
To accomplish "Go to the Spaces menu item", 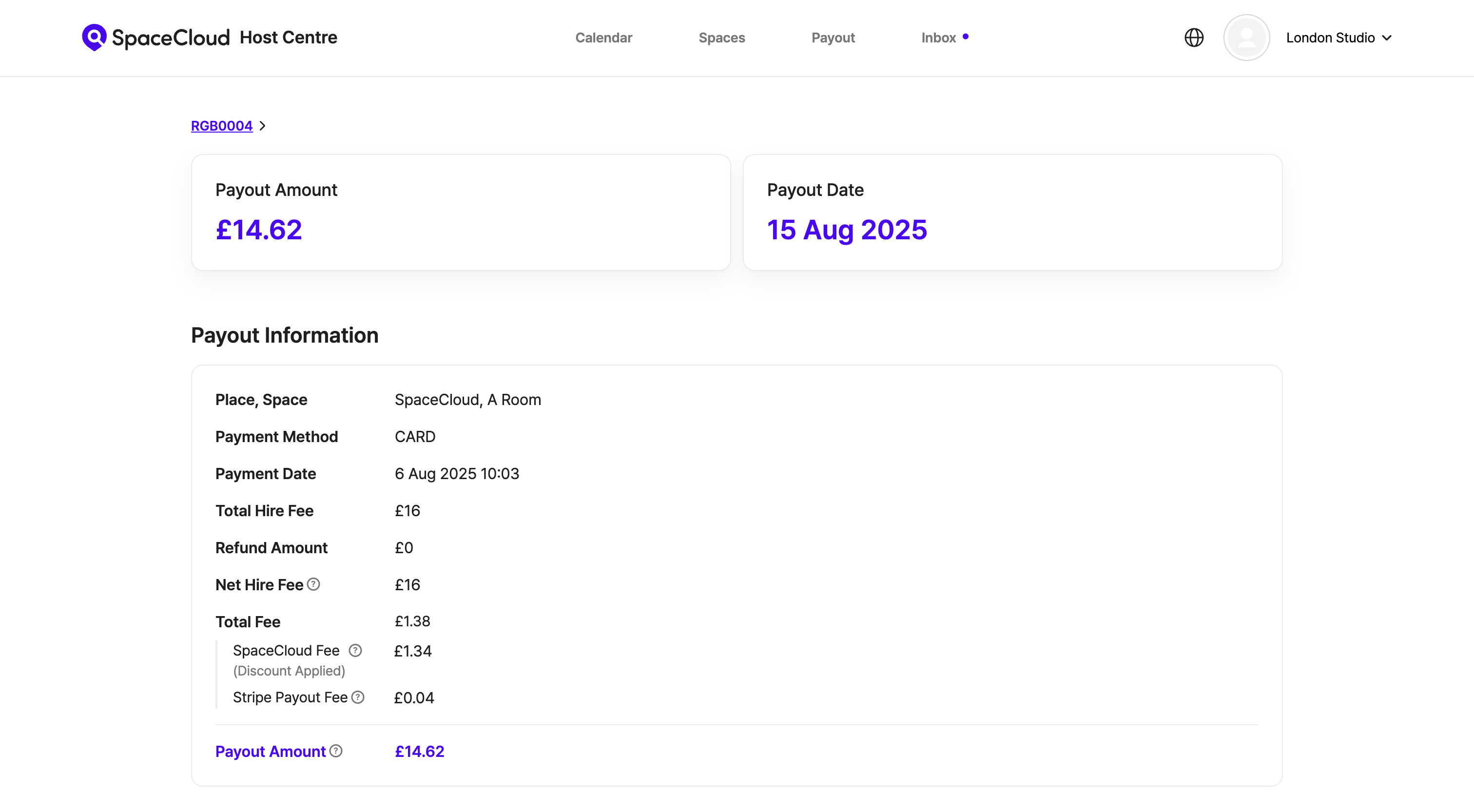I will 721,38.
